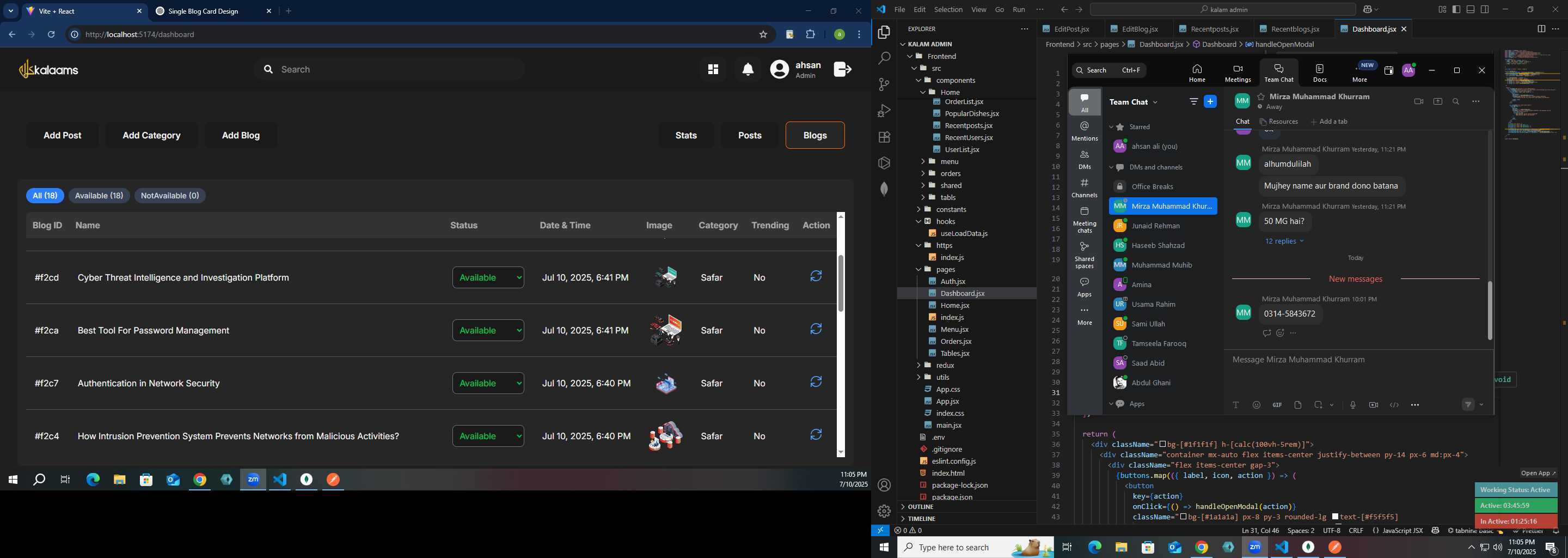Open the Junaid Rehman chat in Zoom
Viewport: 1568px width, 558px height.
click(1162, 226)
